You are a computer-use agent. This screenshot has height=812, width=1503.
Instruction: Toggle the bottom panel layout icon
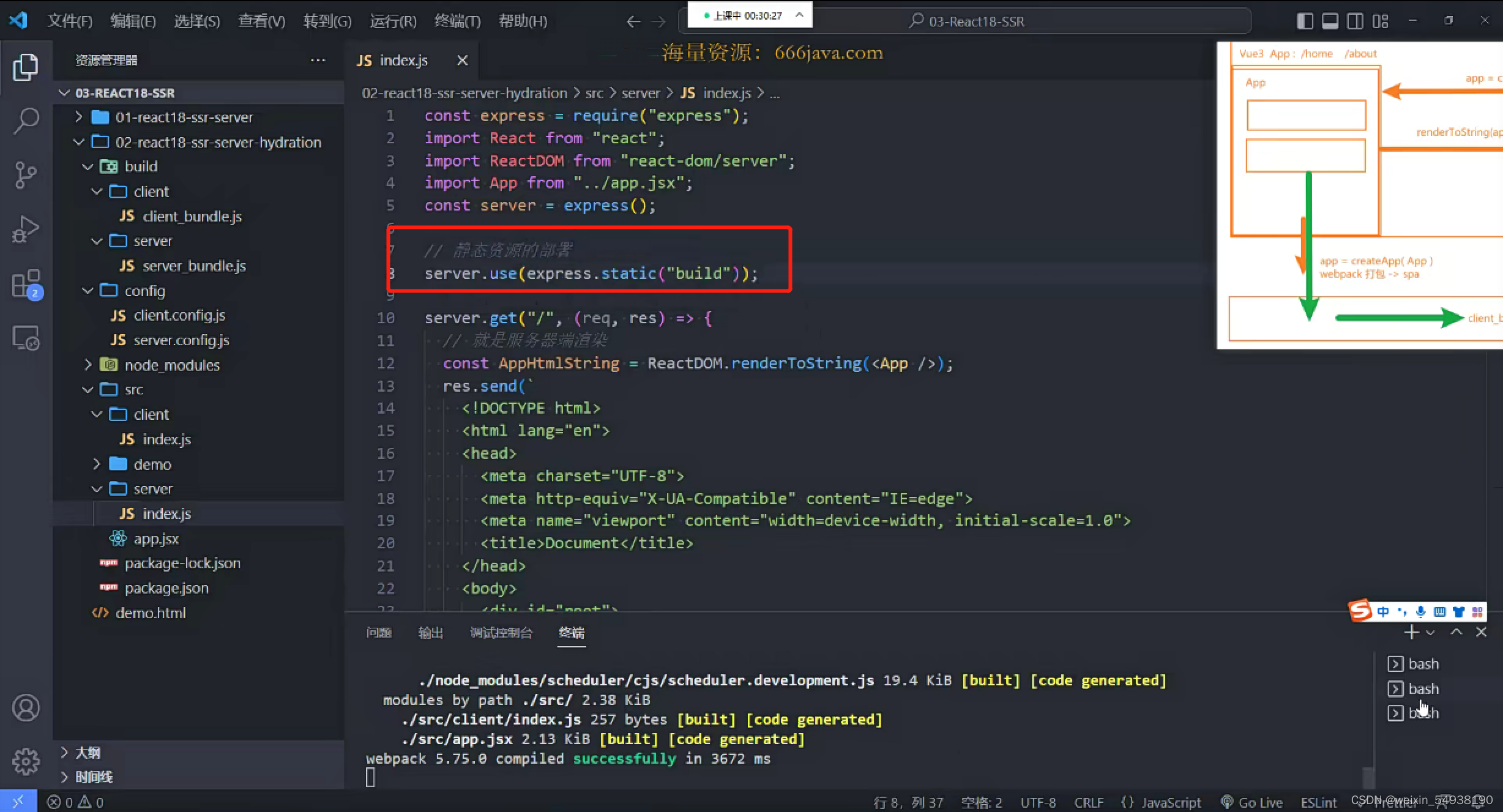coord(1330,21)
